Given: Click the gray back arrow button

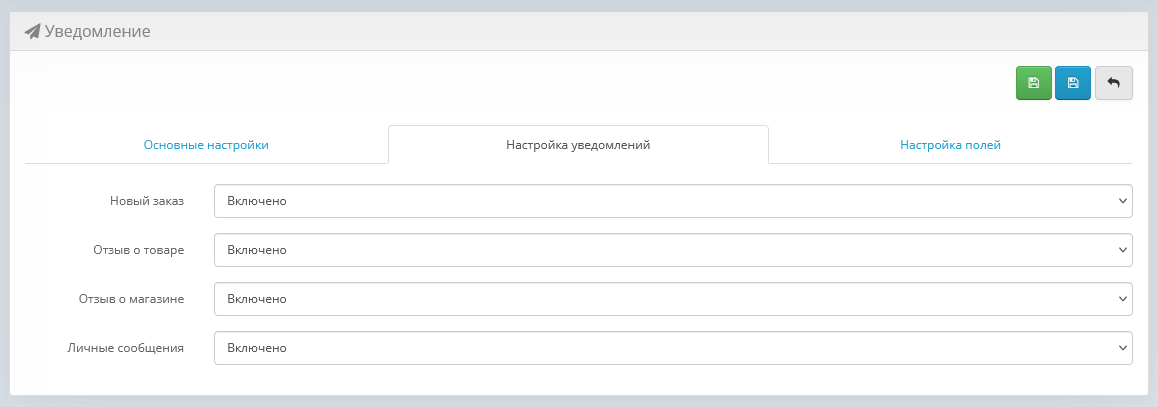Looking at the screenshot, I should [x=1113, y=83].
